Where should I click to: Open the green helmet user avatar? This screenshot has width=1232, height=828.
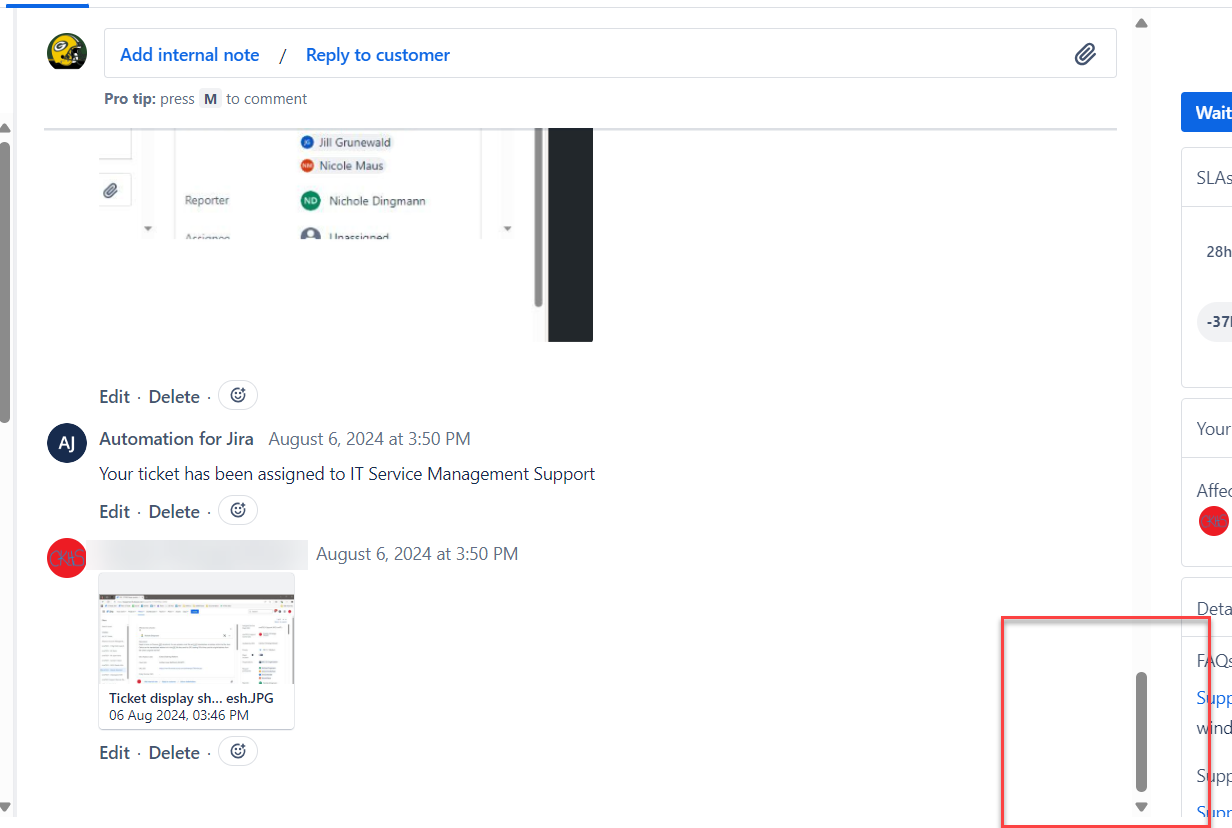click(x=67, y=51)
